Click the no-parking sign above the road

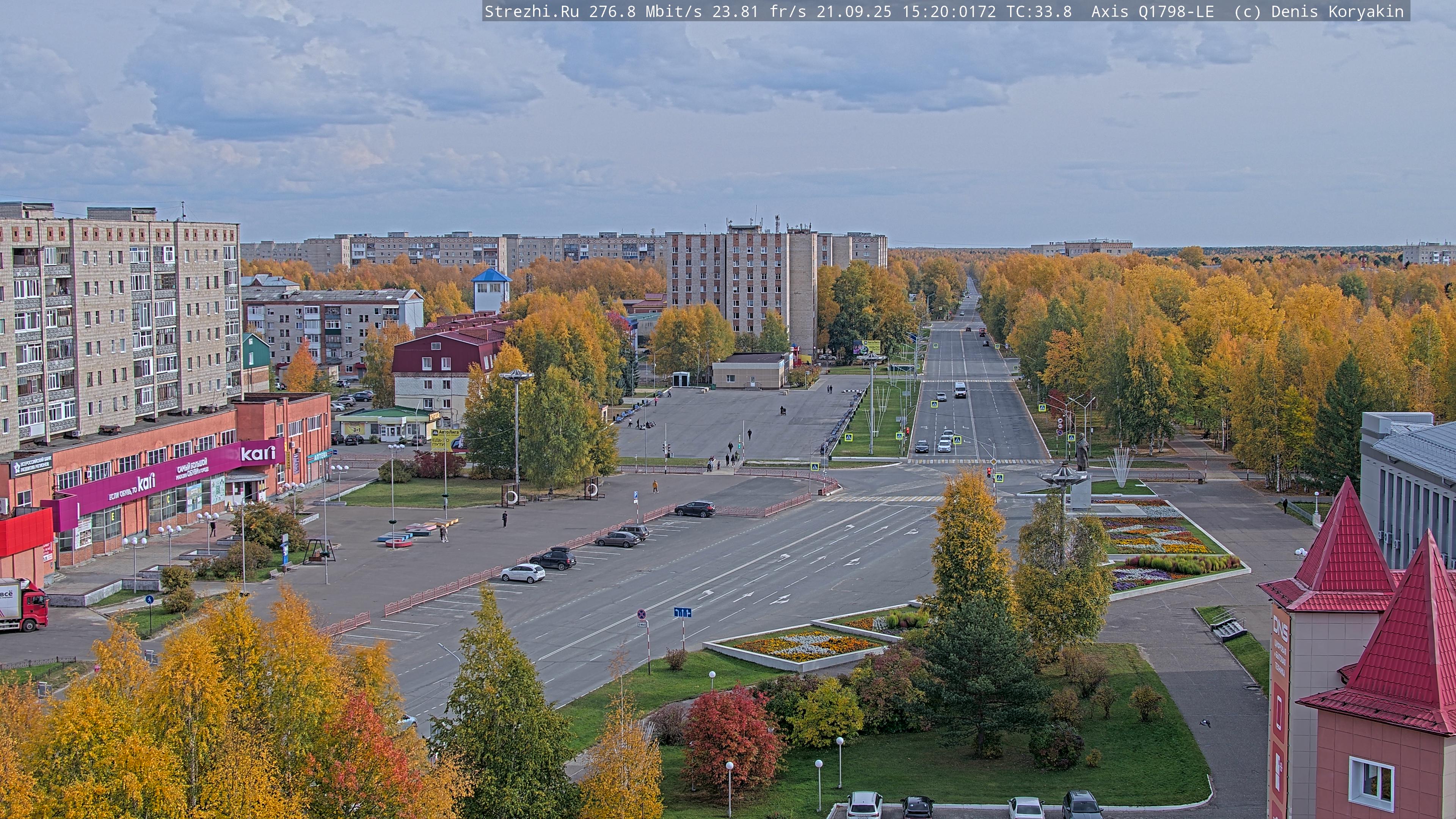pos(642,614)
